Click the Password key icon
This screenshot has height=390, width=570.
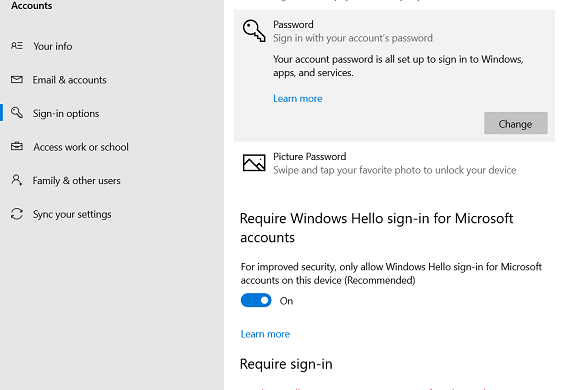pos(254,31)
